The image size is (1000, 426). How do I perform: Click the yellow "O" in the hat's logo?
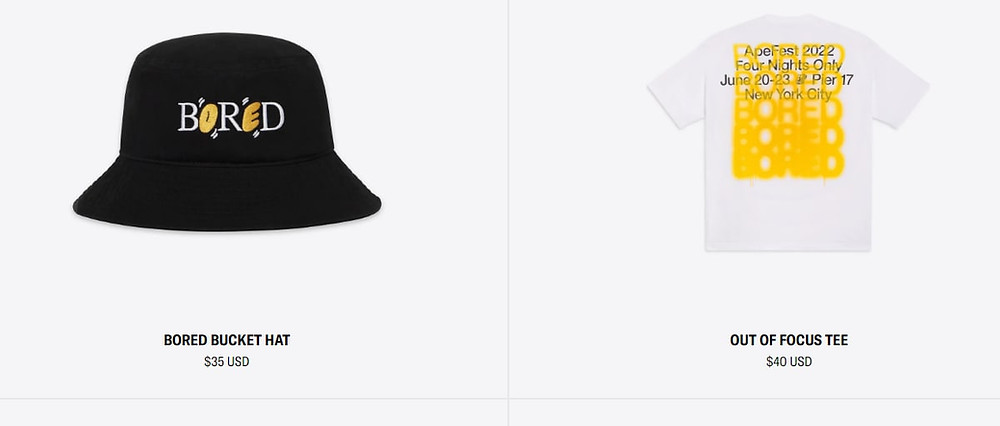click(208, 117)
